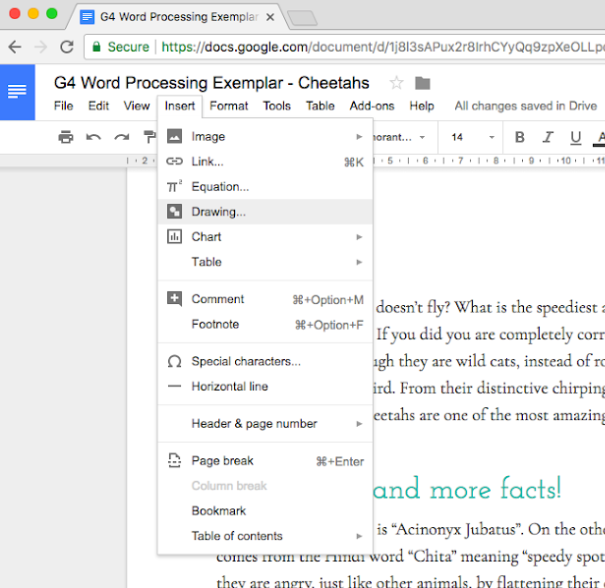Click the print icon in toolbar
This screenshot has height=588, width=605.
[66, 137]
